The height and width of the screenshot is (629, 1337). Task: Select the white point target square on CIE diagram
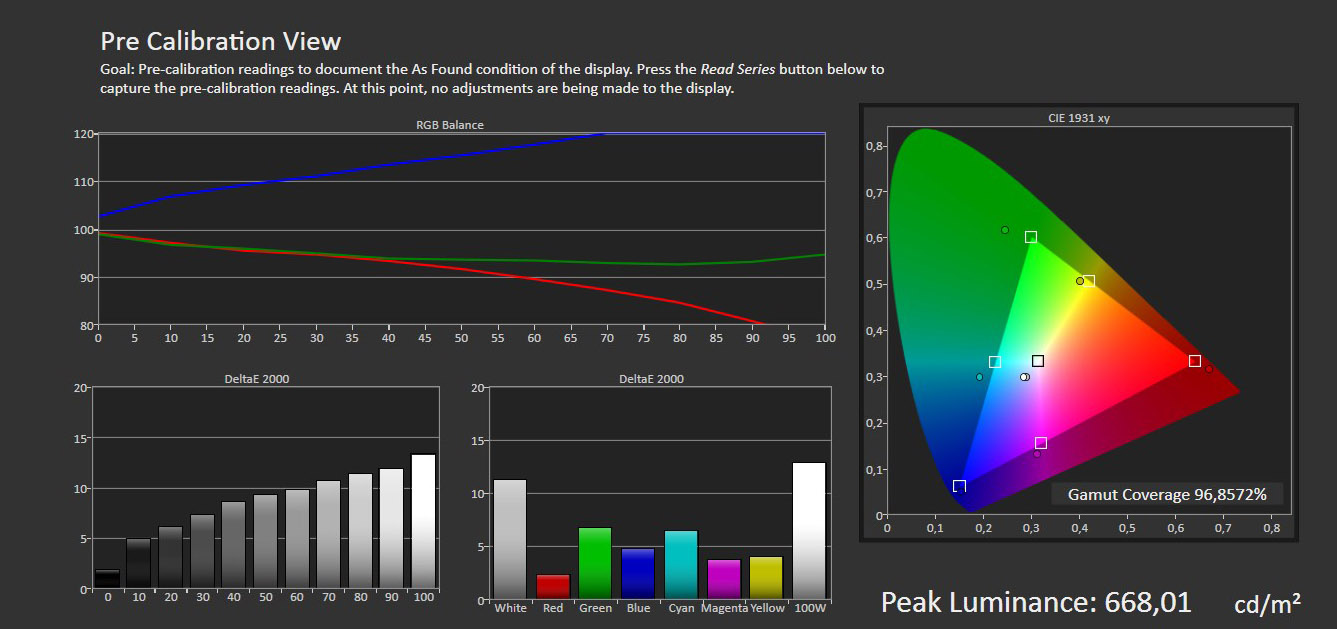[1038, 361]
